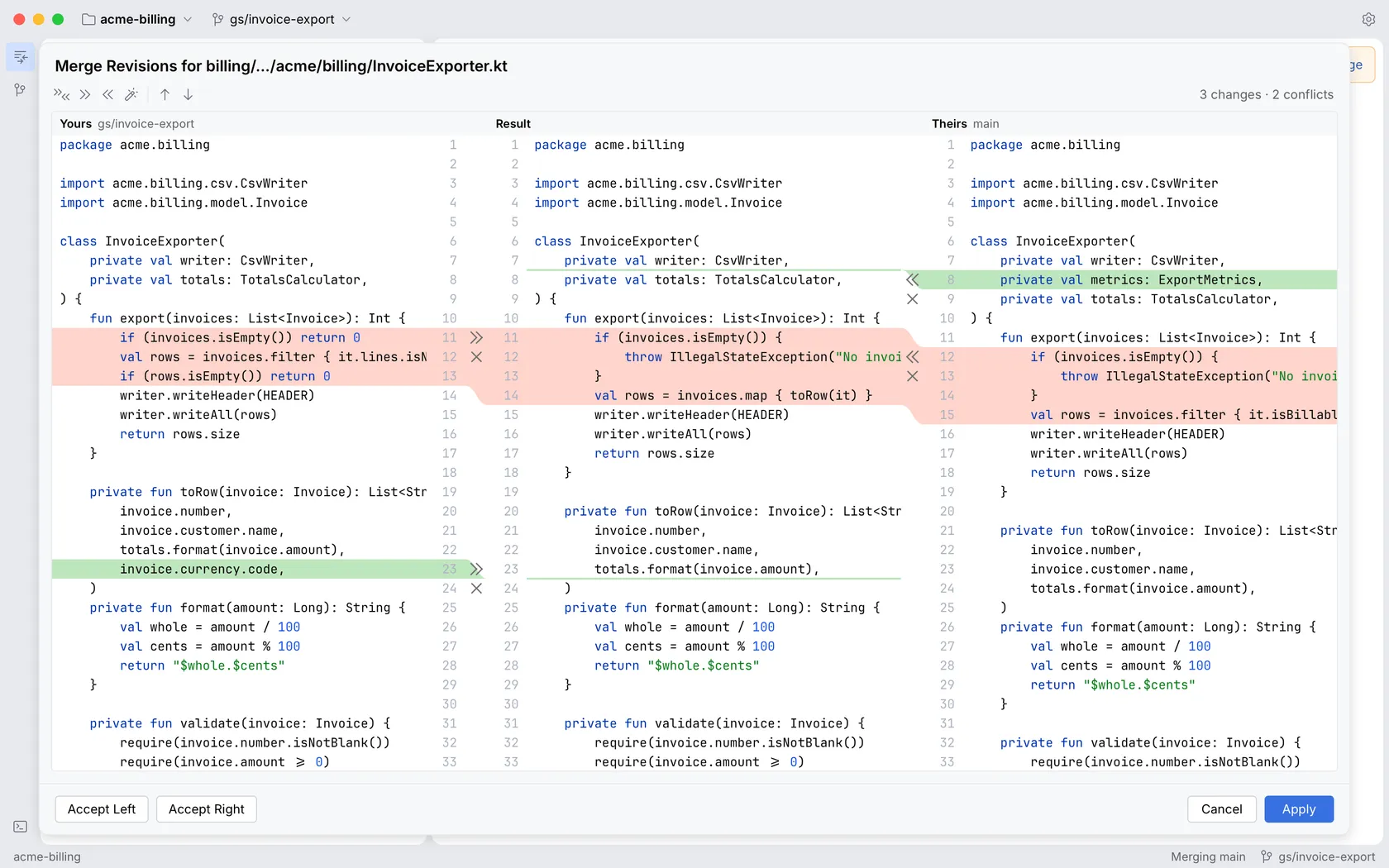Go to the previous difference arrow
The image size is (1389, 868).
pyautogui.click(x=165, y=94)
